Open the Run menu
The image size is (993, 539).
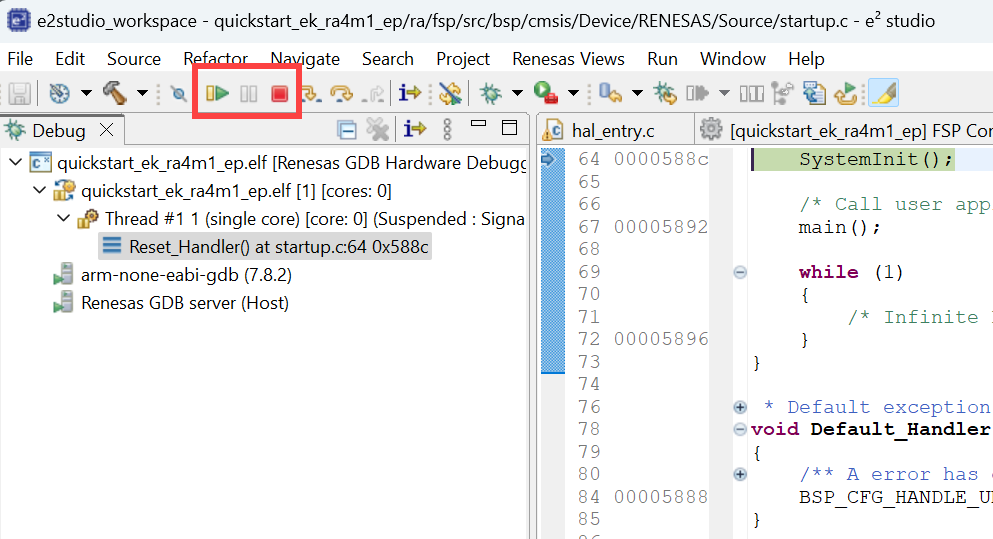pyautogui.click(x=662, y=59)
